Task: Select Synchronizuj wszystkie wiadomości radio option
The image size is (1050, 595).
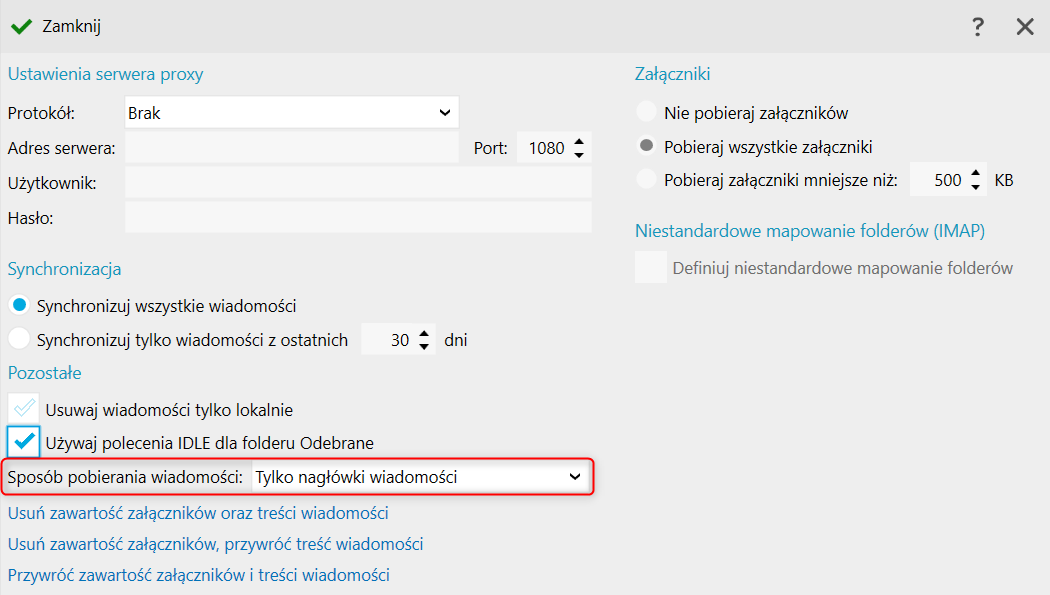Action: [x=18, y=306]
